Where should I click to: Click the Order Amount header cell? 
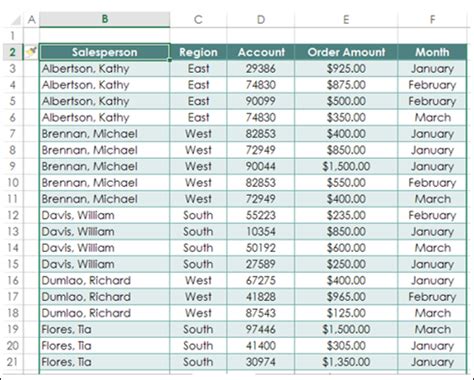(x=346, y=52)
